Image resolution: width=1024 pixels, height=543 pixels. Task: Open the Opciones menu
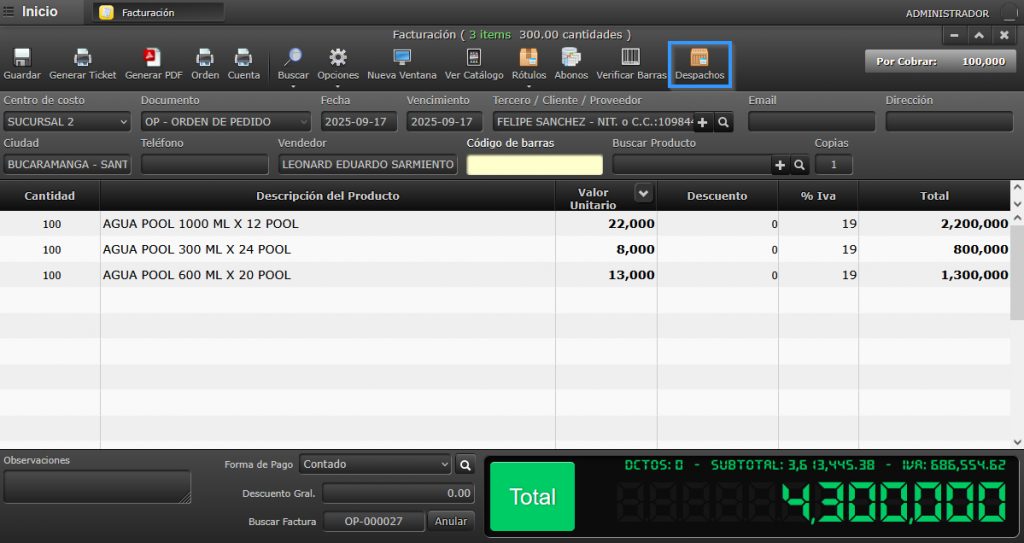click(x=338, y=60)
